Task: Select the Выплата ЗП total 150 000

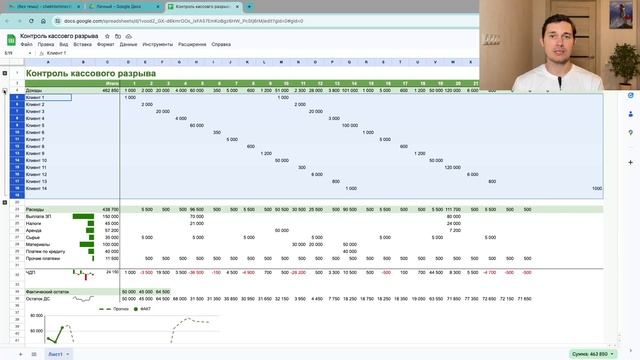Action: [108, 216]
